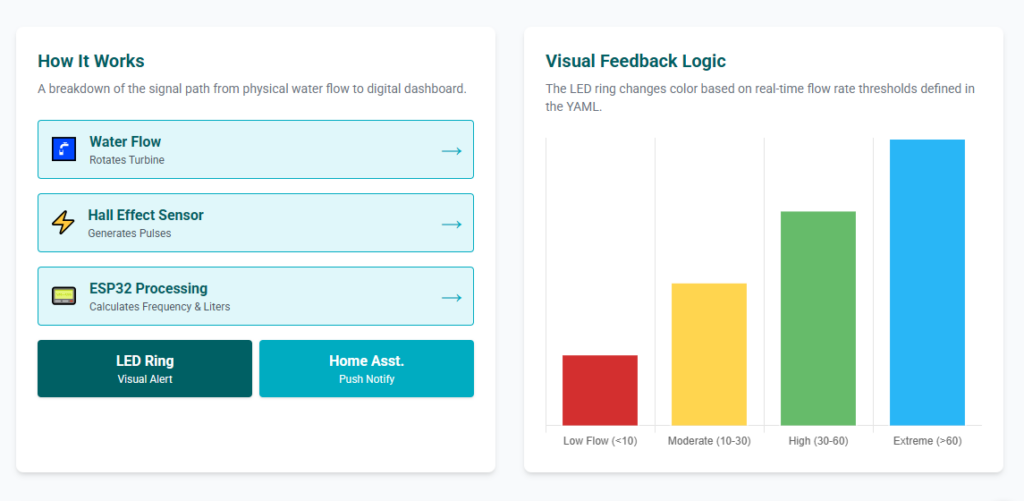Click the blue Extreme flow bar
This screenshot has width=1024, height=501.
[927, 282]
